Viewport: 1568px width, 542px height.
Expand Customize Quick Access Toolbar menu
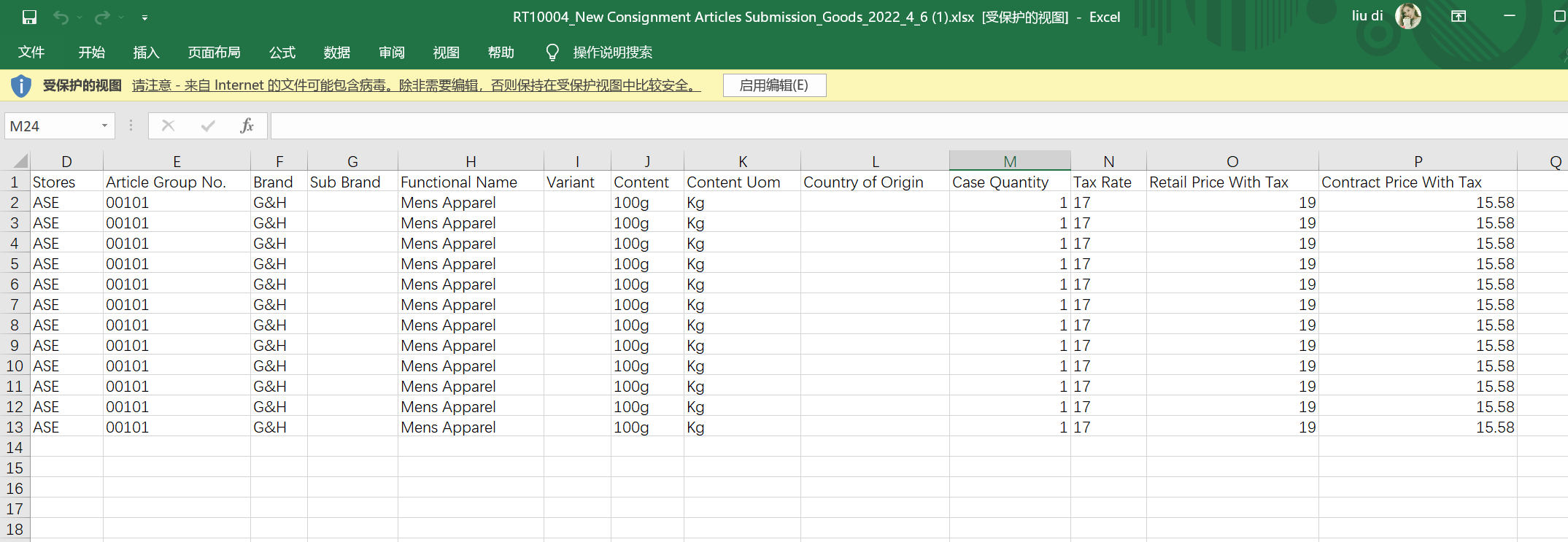144,18
